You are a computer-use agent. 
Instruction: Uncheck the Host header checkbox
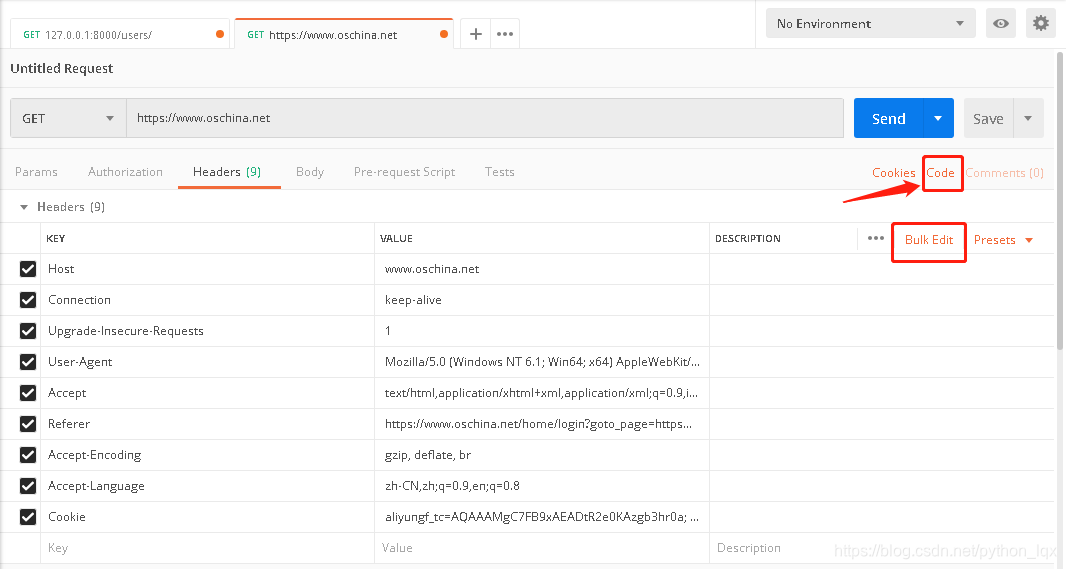pyautogui.click(x=28, y=269)
